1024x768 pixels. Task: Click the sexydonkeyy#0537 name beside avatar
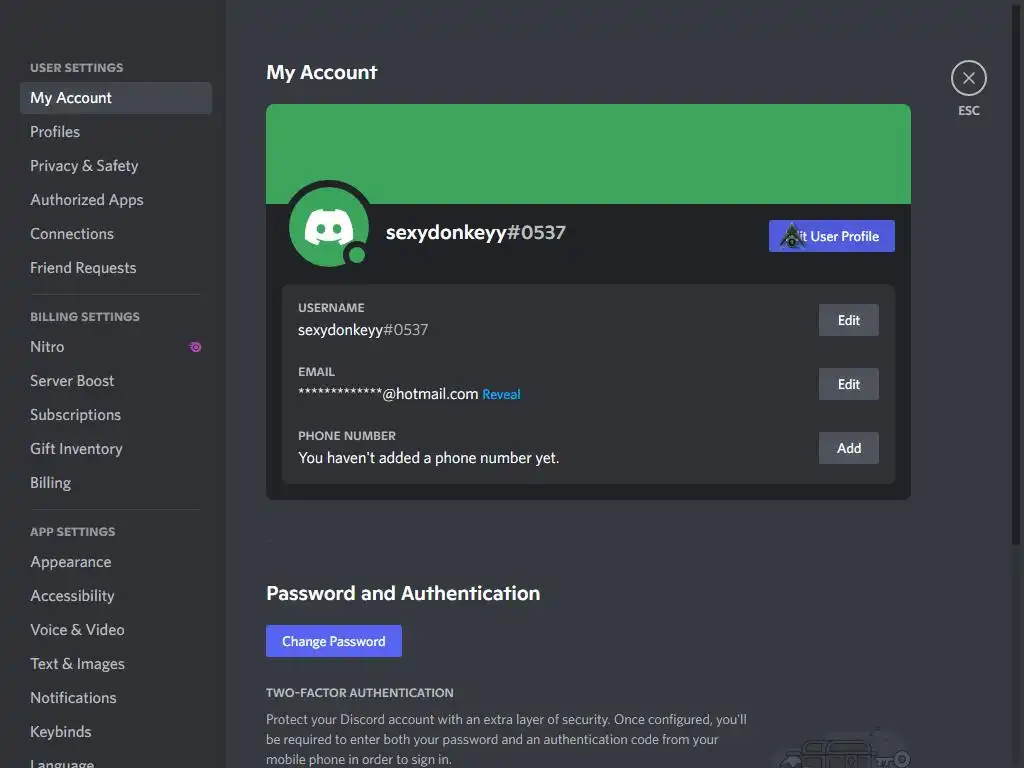click(x=475, y=232)
